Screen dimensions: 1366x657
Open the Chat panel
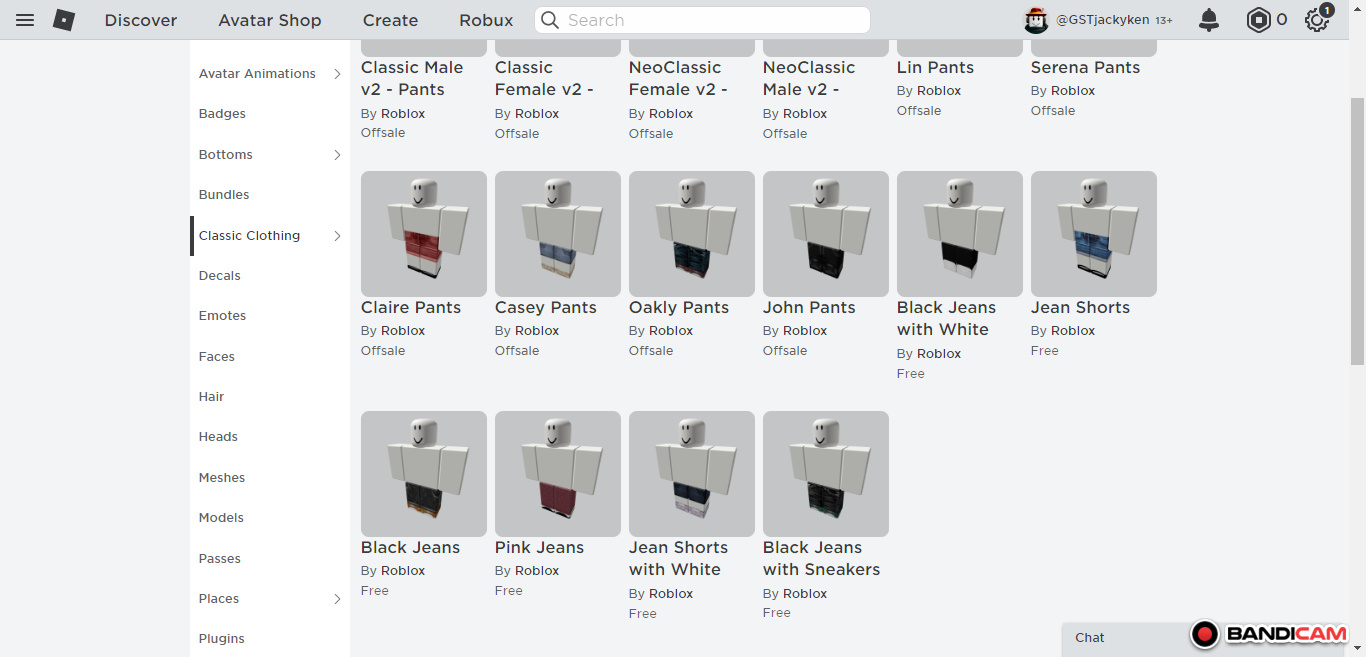(1090, 638)
